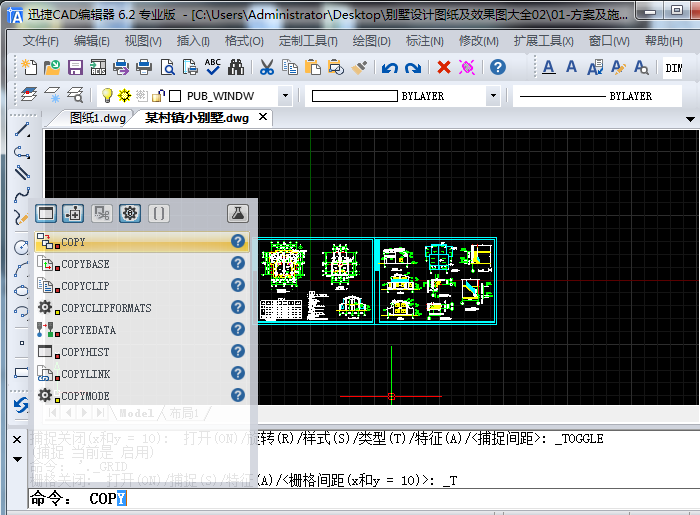The width and height of the screenshot is (700, 515).
Task: Open the DIM style box
Action: click(673, 68)
